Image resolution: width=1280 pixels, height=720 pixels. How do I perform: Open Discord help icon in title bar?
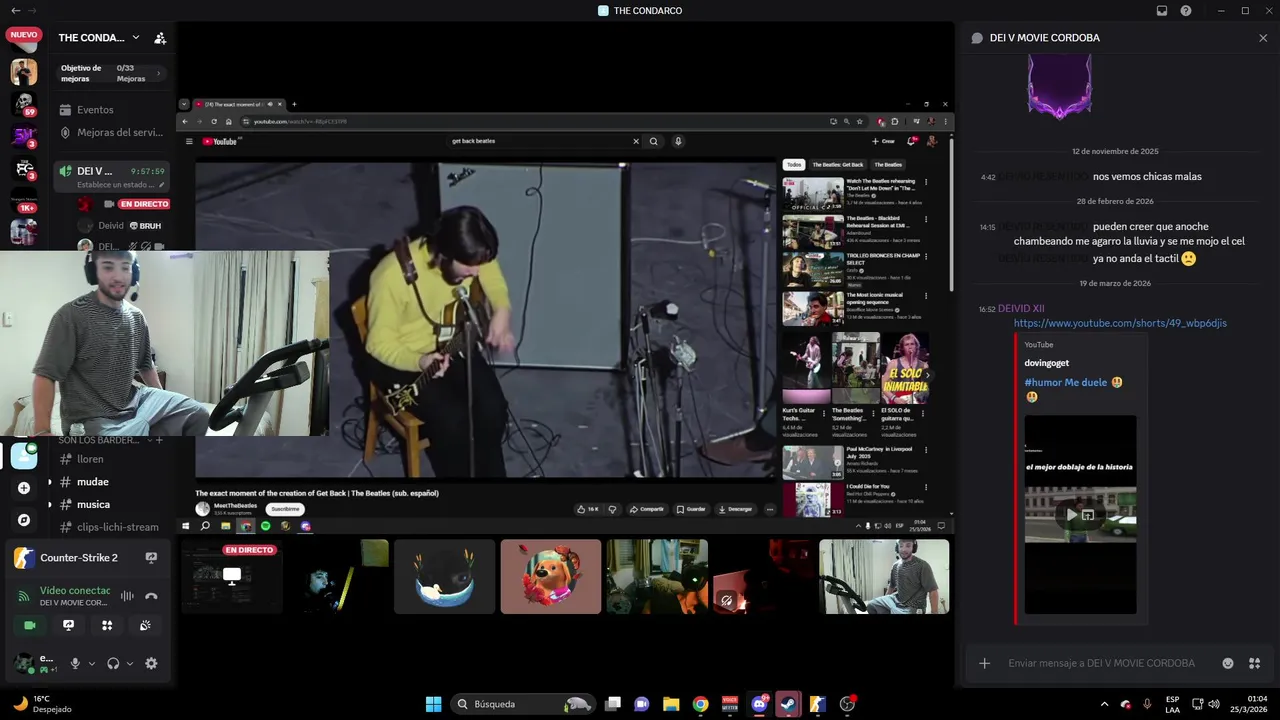(1186, 11)
